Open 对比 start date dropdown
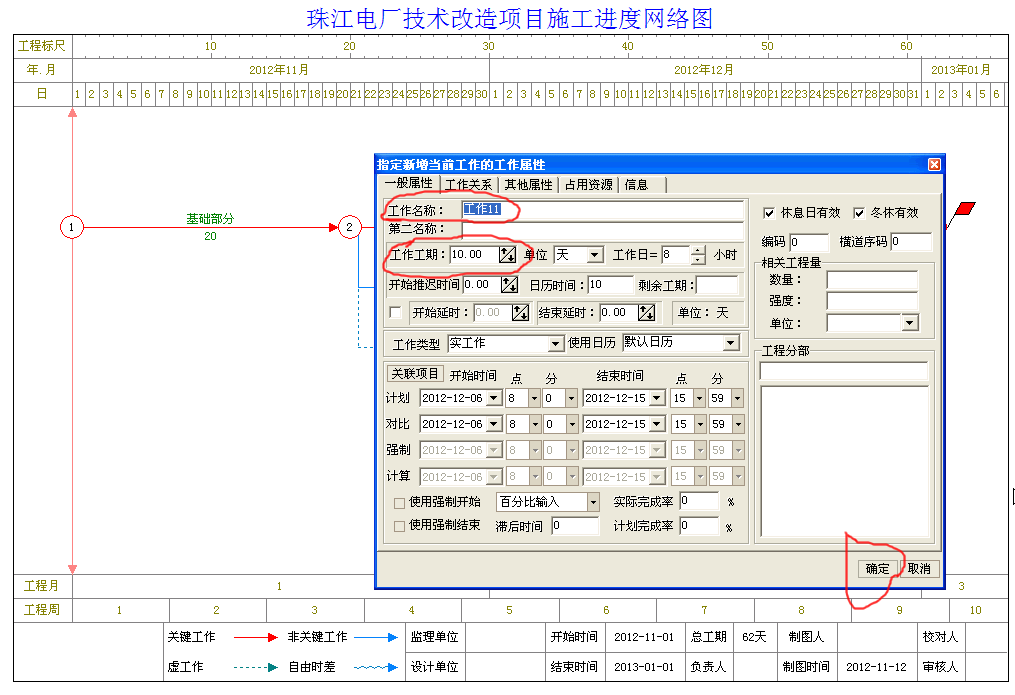Viewport: 1015px width, 695px height. click(494, 424)
